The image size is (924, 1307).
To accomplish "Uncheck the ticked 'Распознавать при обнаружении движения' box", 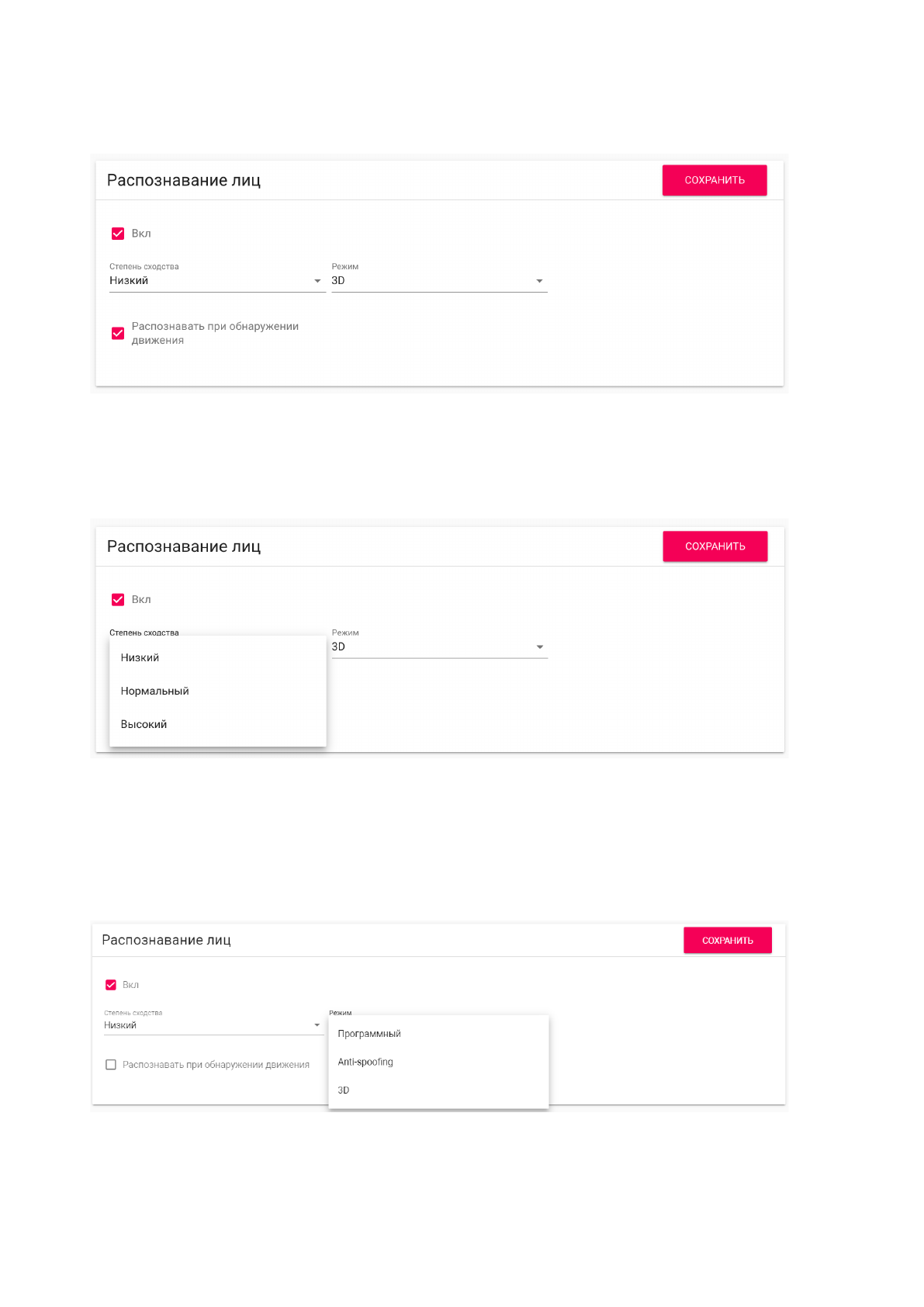I will (118, 334).
